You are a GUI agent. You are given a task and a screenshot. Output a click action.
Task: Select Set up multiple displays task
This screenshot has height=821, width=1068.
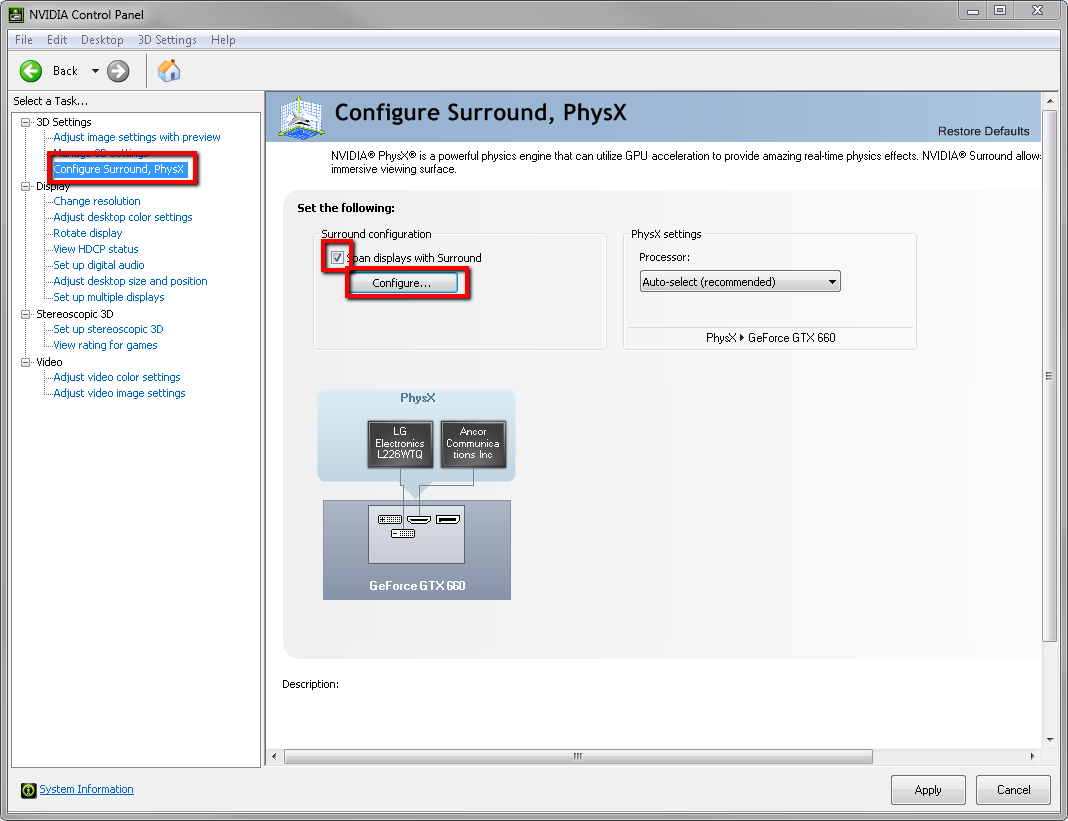coord(109,297)
